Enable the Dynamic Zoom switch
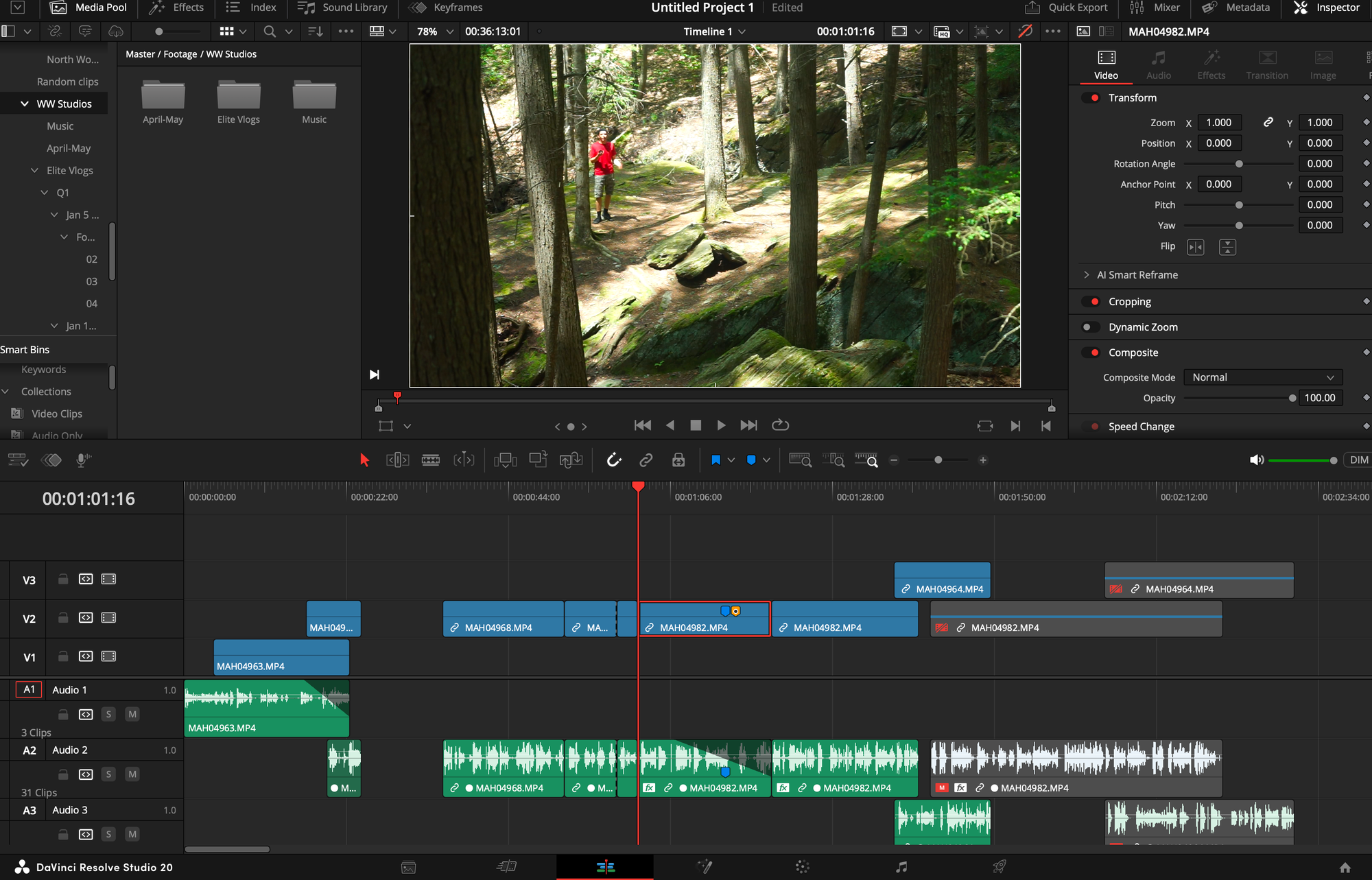 click(x=1091, y=327)
